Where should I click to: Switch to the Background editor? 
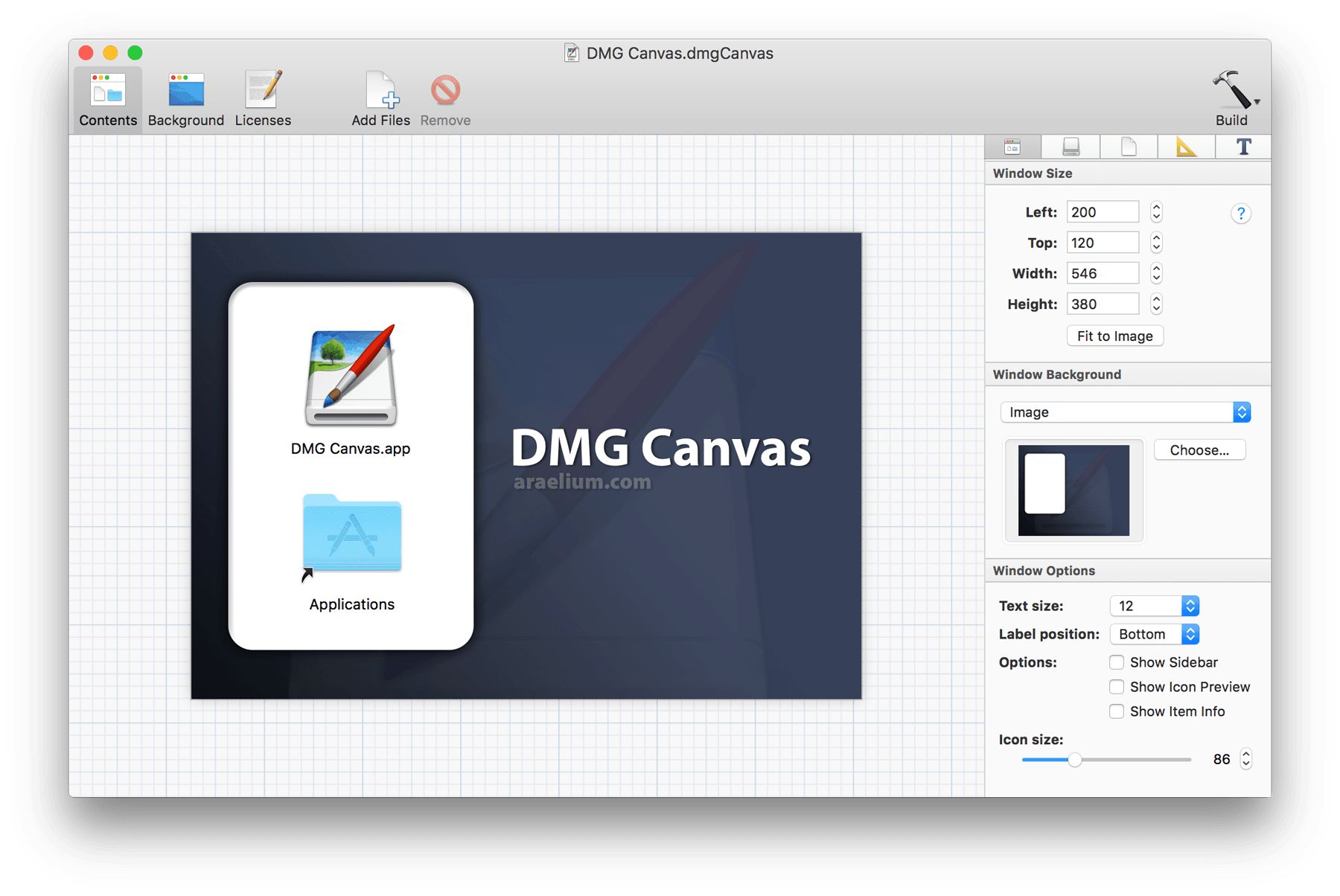coord(185,97)
